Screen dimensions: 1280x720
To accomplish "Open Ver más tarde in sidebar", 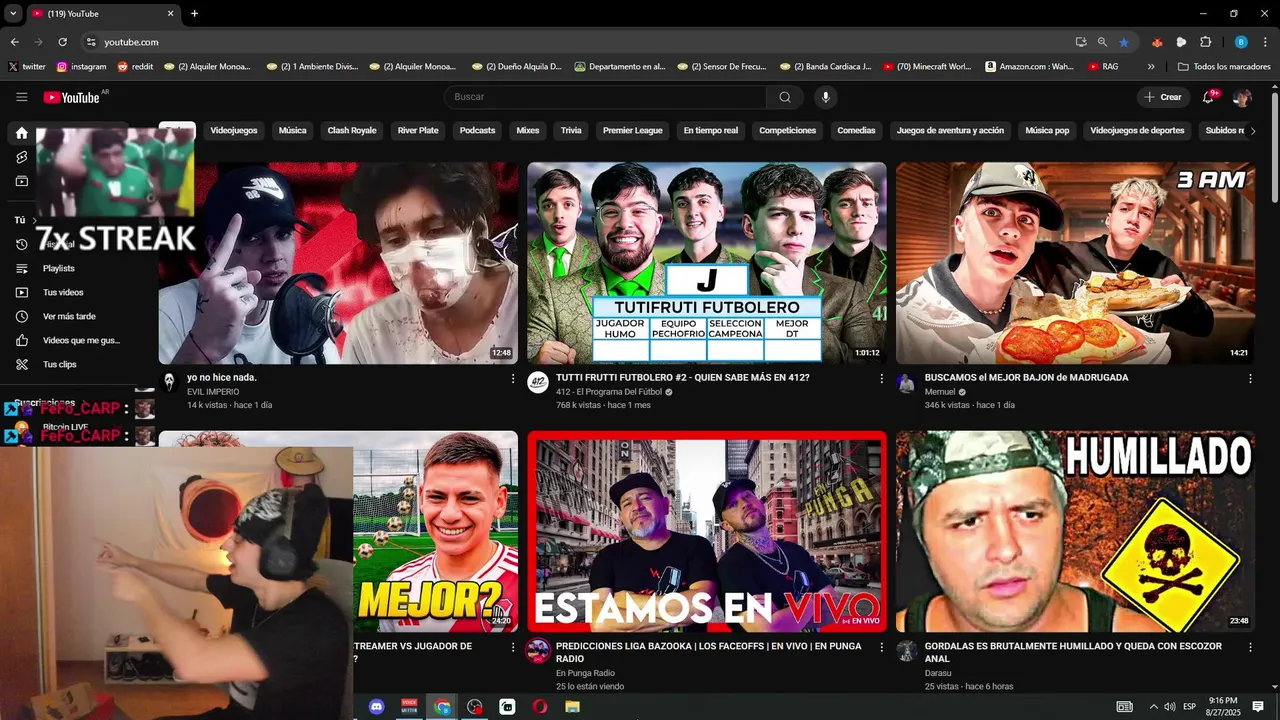I will (68, 316).
